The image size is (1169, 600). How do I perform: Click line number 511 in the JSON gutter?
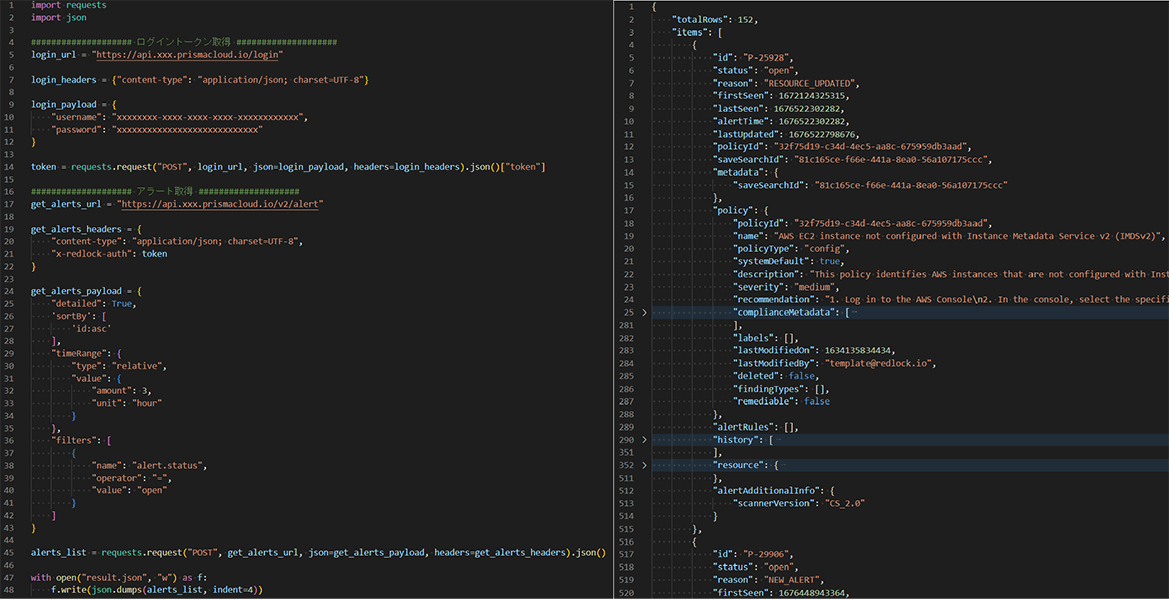(625, 478)
